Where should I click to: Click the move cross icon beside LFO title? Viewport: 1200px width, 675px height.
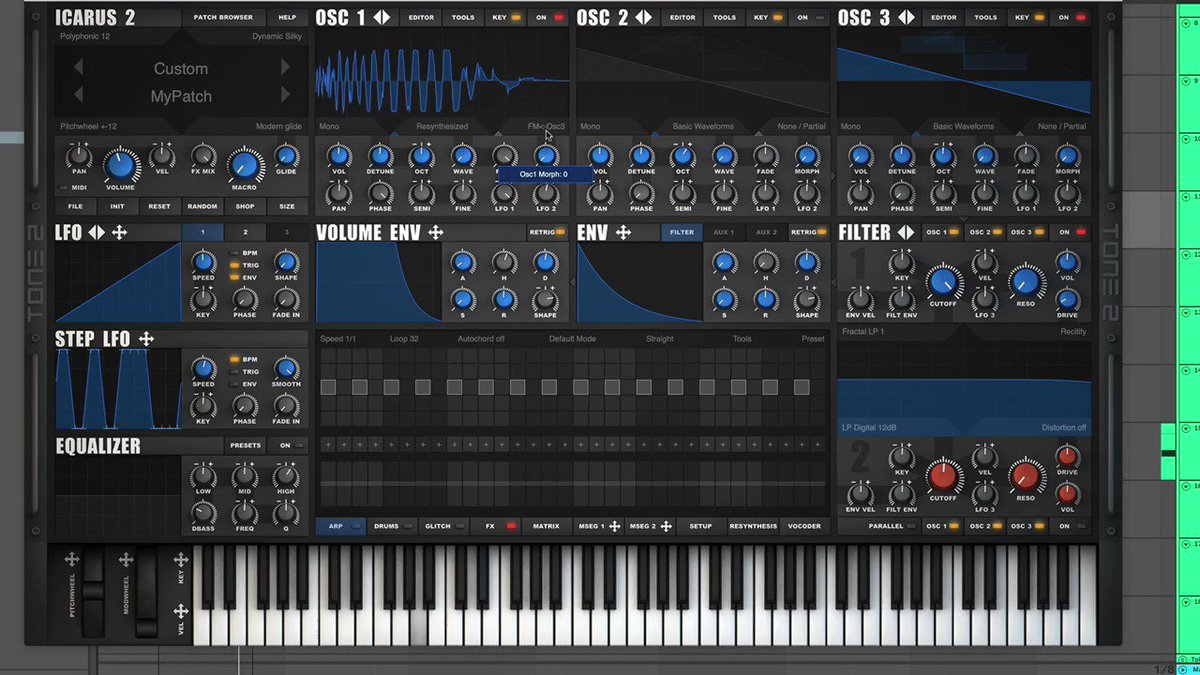point(119,232)
